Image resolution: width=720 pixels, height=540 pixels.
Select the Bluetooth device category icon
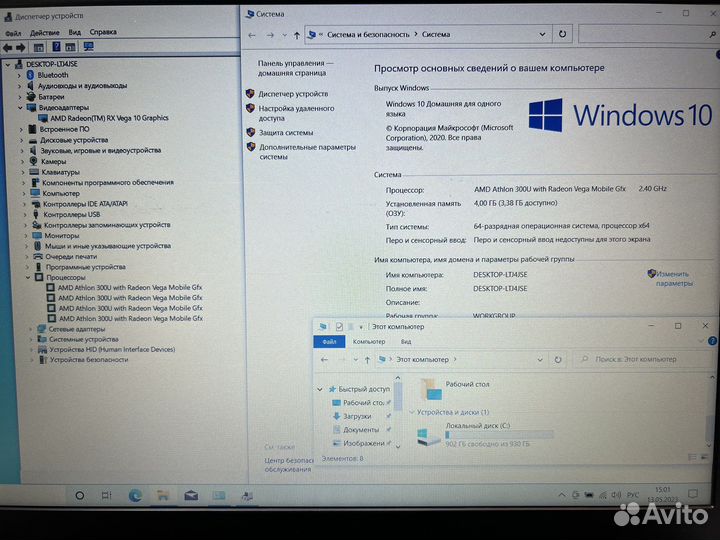point(30,75)
